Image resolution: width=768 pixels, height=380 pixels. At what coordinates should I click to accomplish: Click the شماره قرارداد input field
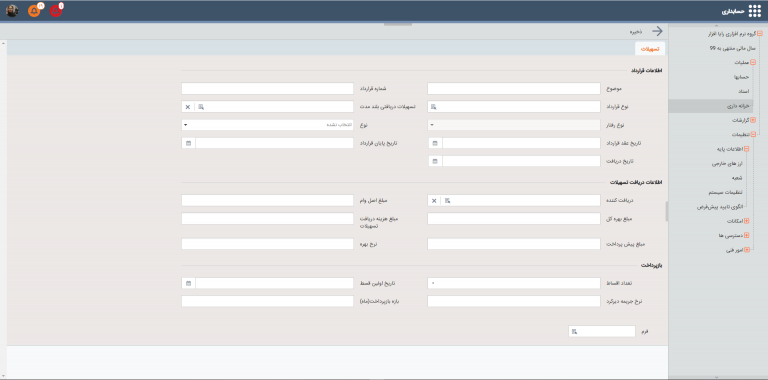pyautogui.click(x=267, y=89)
